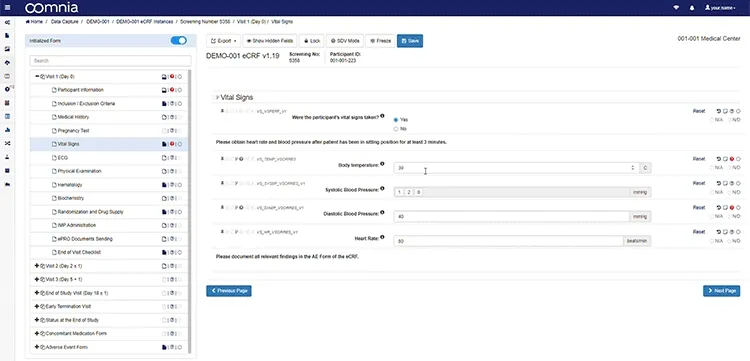Open the Export dropdown
Image resolution: width=750 pixels, height=361 pixels.
pyautogui.click(x=223, y=41)
